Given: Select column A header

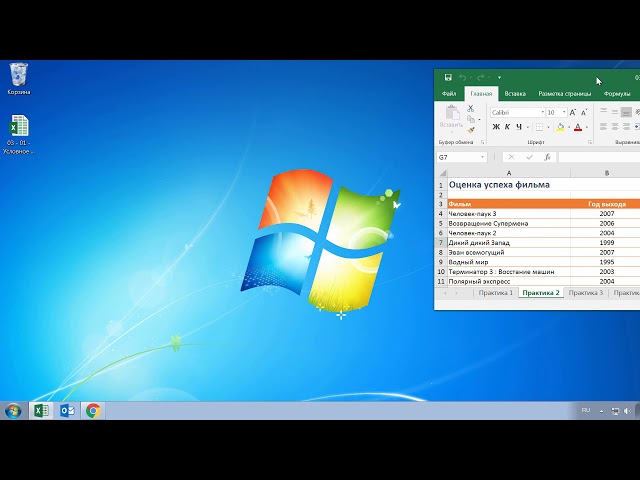Looking at the screenshot, I should 509,173.
